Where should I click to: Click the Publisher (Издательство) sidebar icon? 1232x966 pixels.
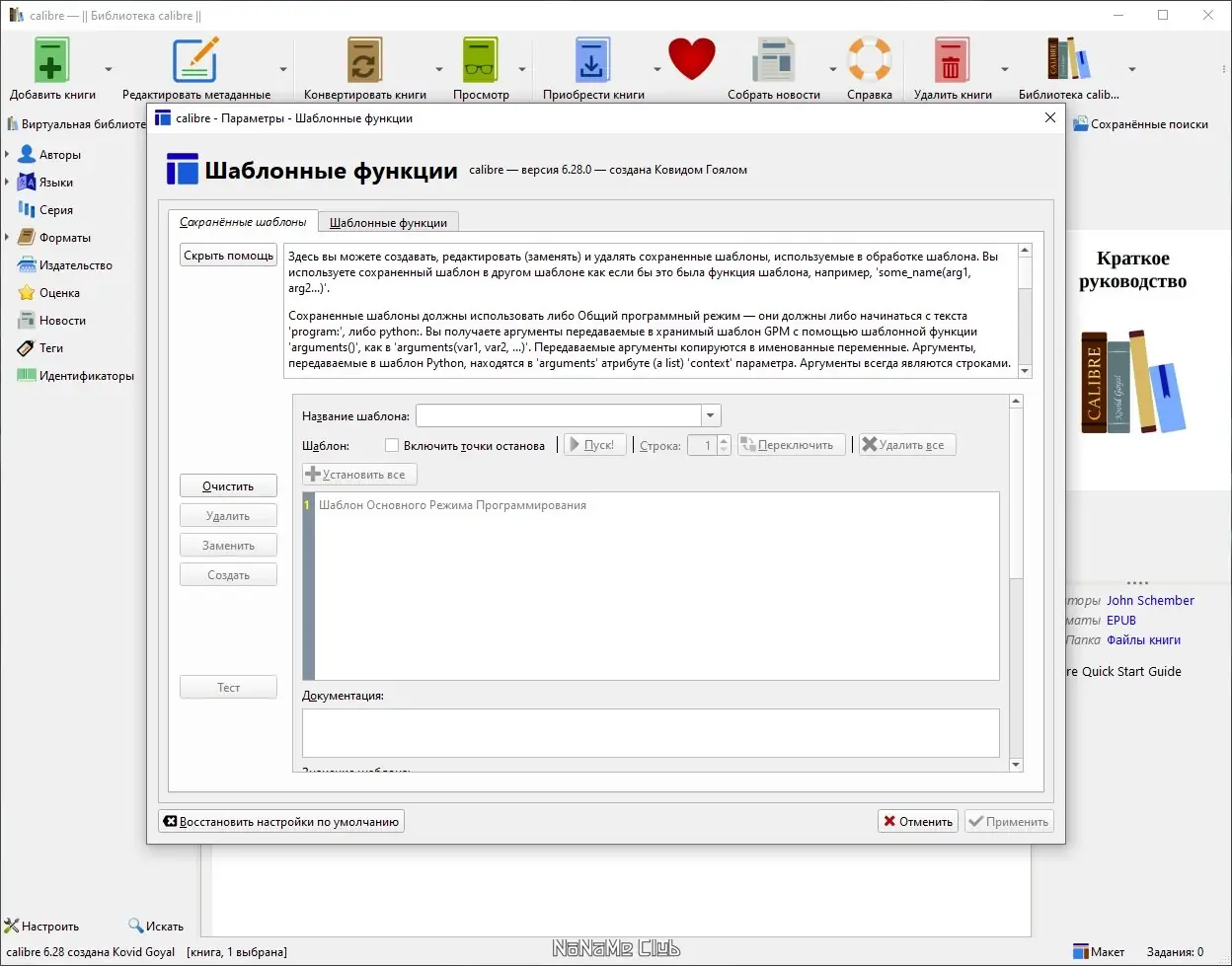26,265
